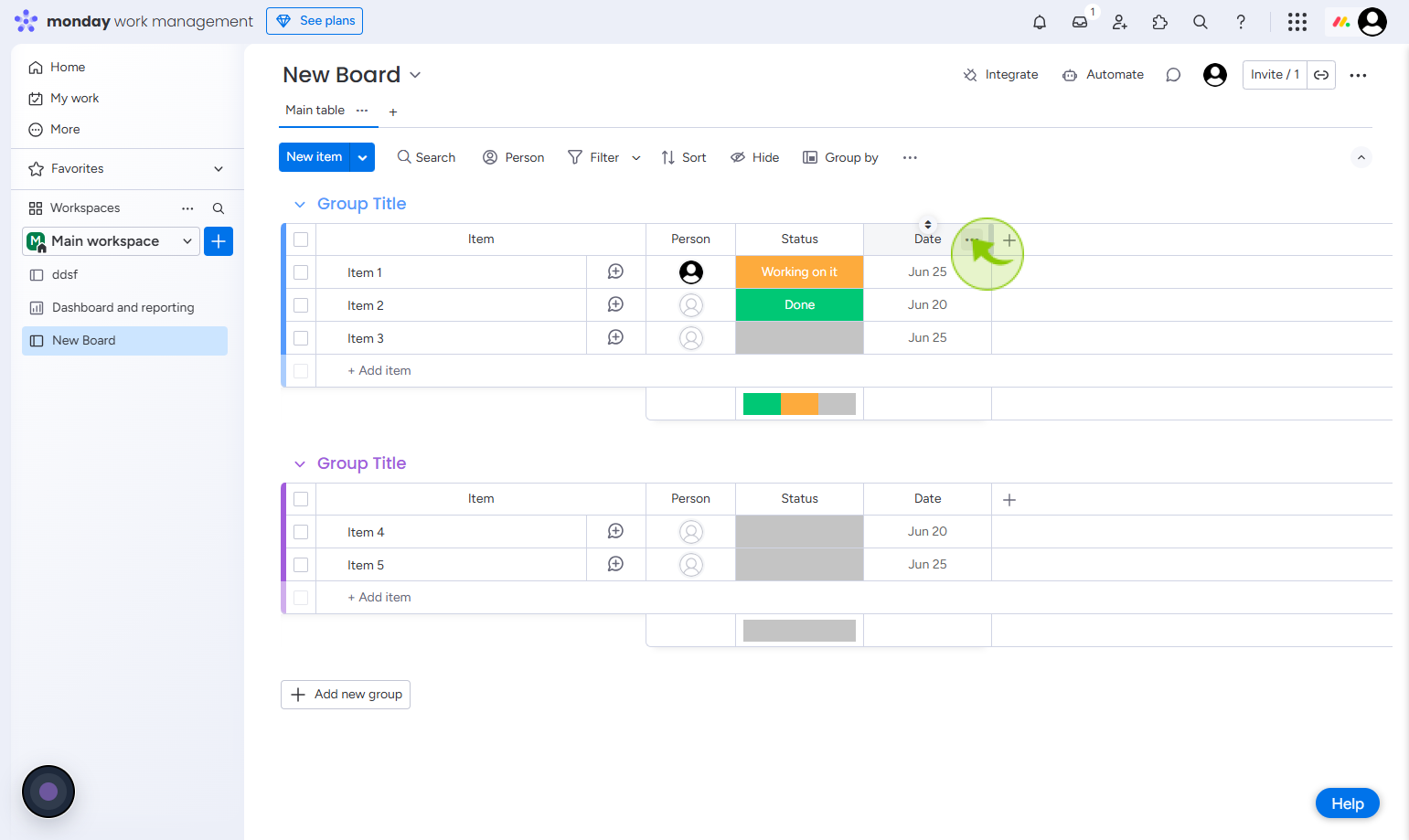Open the help question mark icon
Image resolution: width=1409 pixels, height=840 pixels.
tap(1241, 22)
